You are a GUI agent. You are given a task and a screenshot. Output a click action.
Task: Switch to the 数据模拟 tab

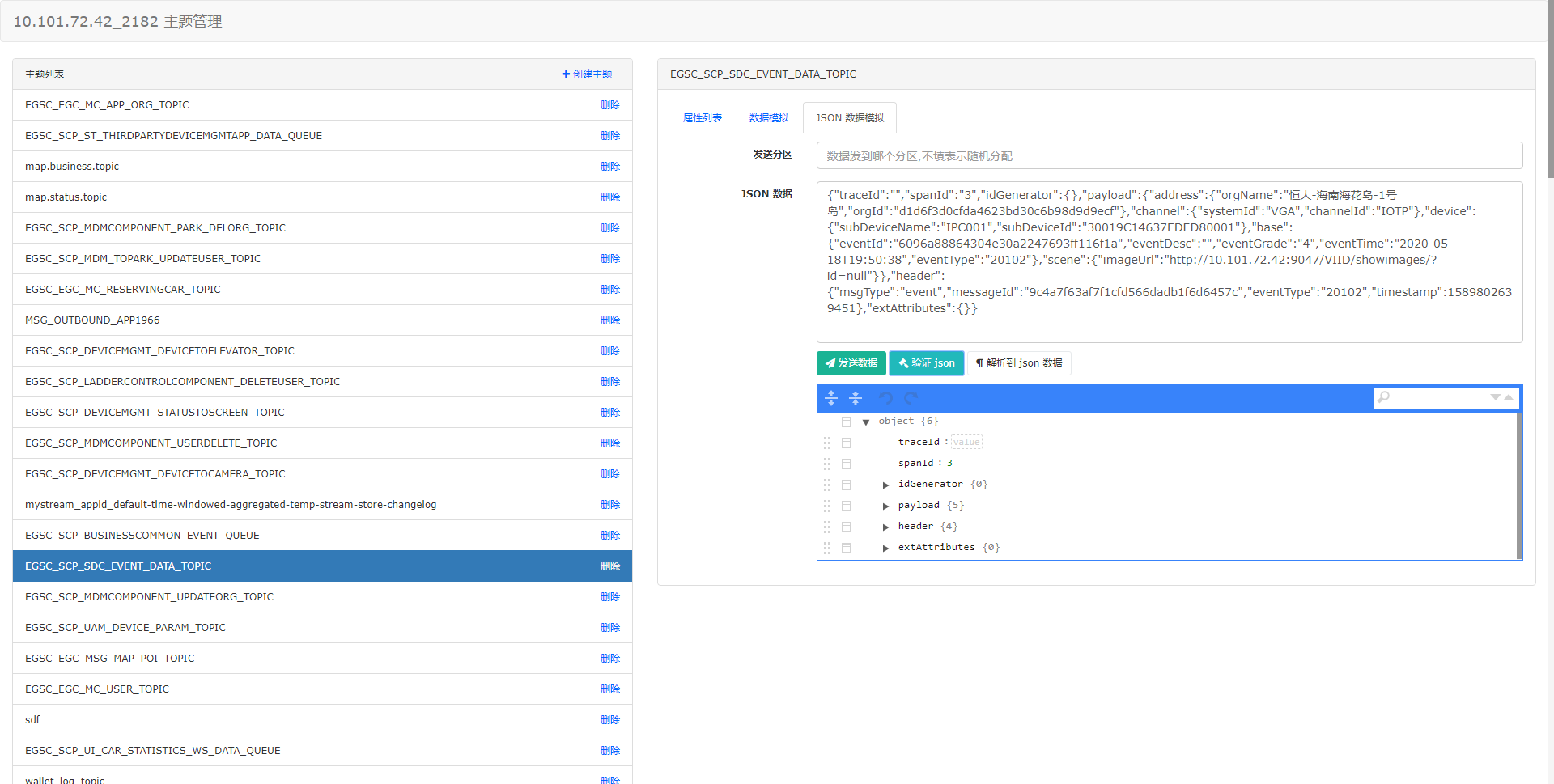click(769, 118)
